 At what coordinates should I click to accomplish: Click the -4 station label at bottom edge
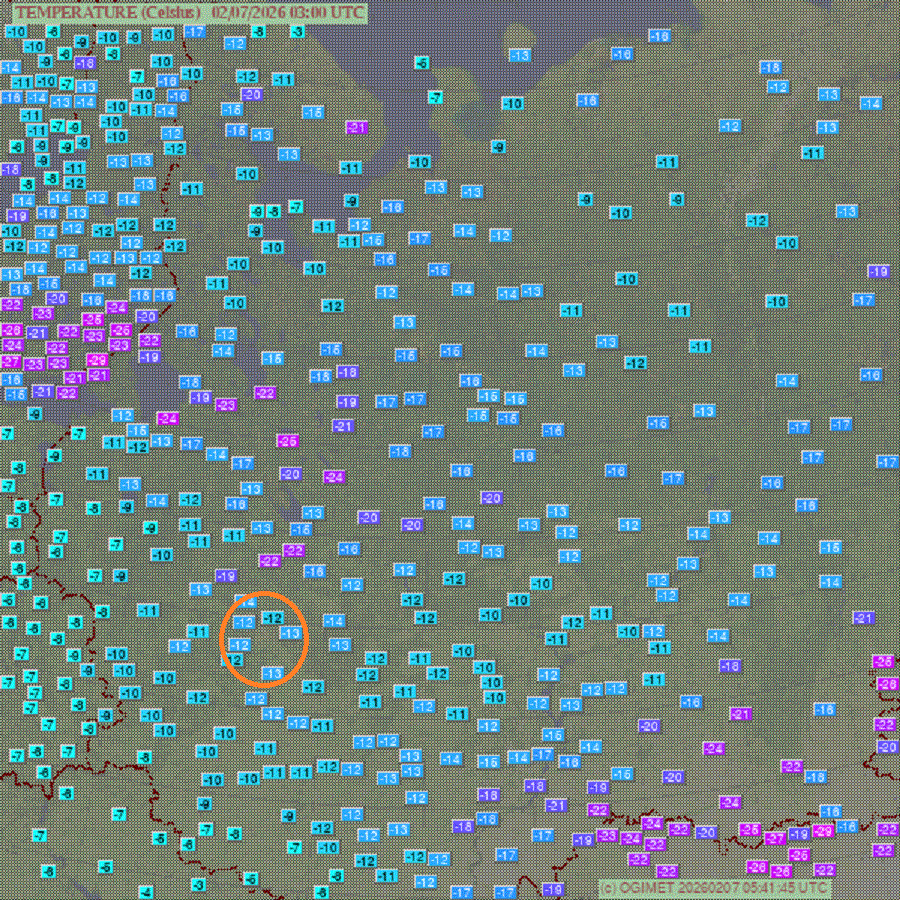click(146, 891)
